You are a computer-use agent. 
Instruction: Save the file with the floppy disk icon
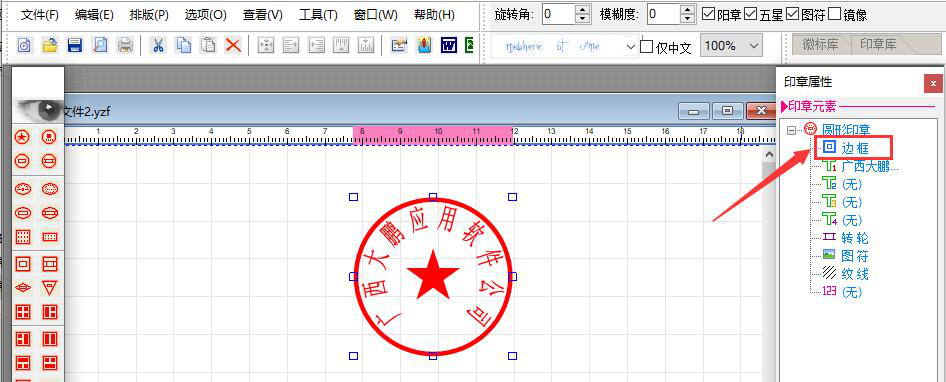tap(74, 45)
